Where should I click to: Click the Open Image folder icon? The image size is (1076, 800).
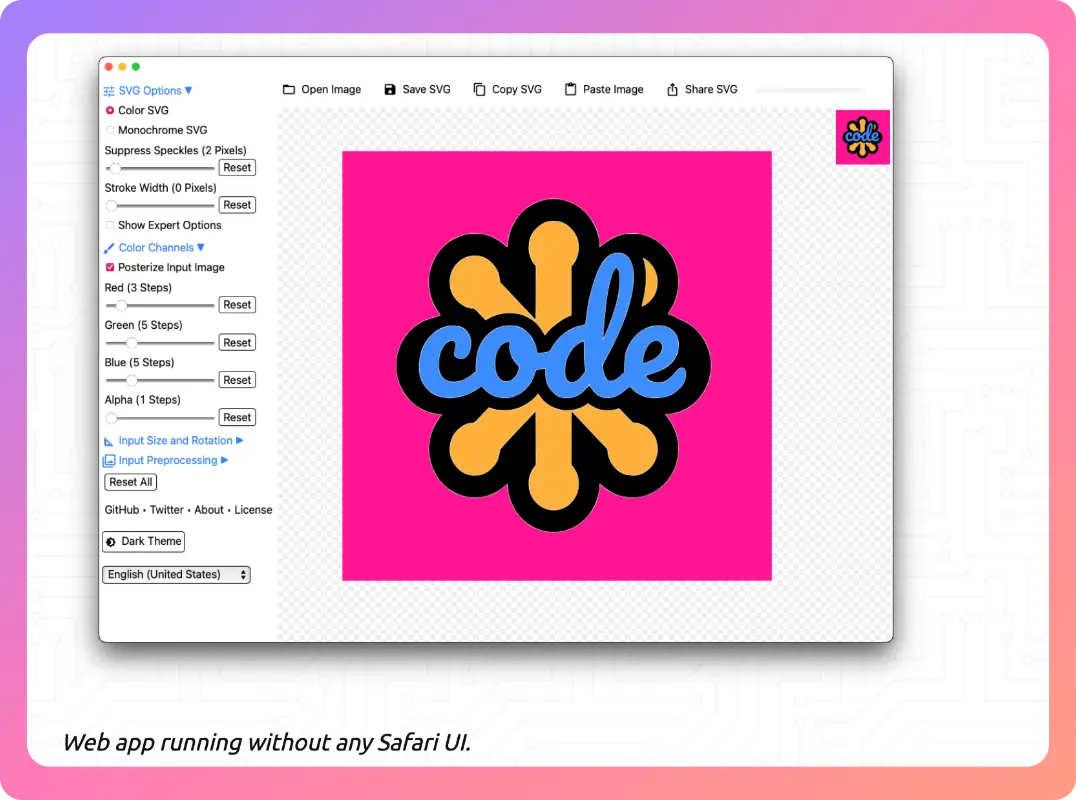point(289,90)
